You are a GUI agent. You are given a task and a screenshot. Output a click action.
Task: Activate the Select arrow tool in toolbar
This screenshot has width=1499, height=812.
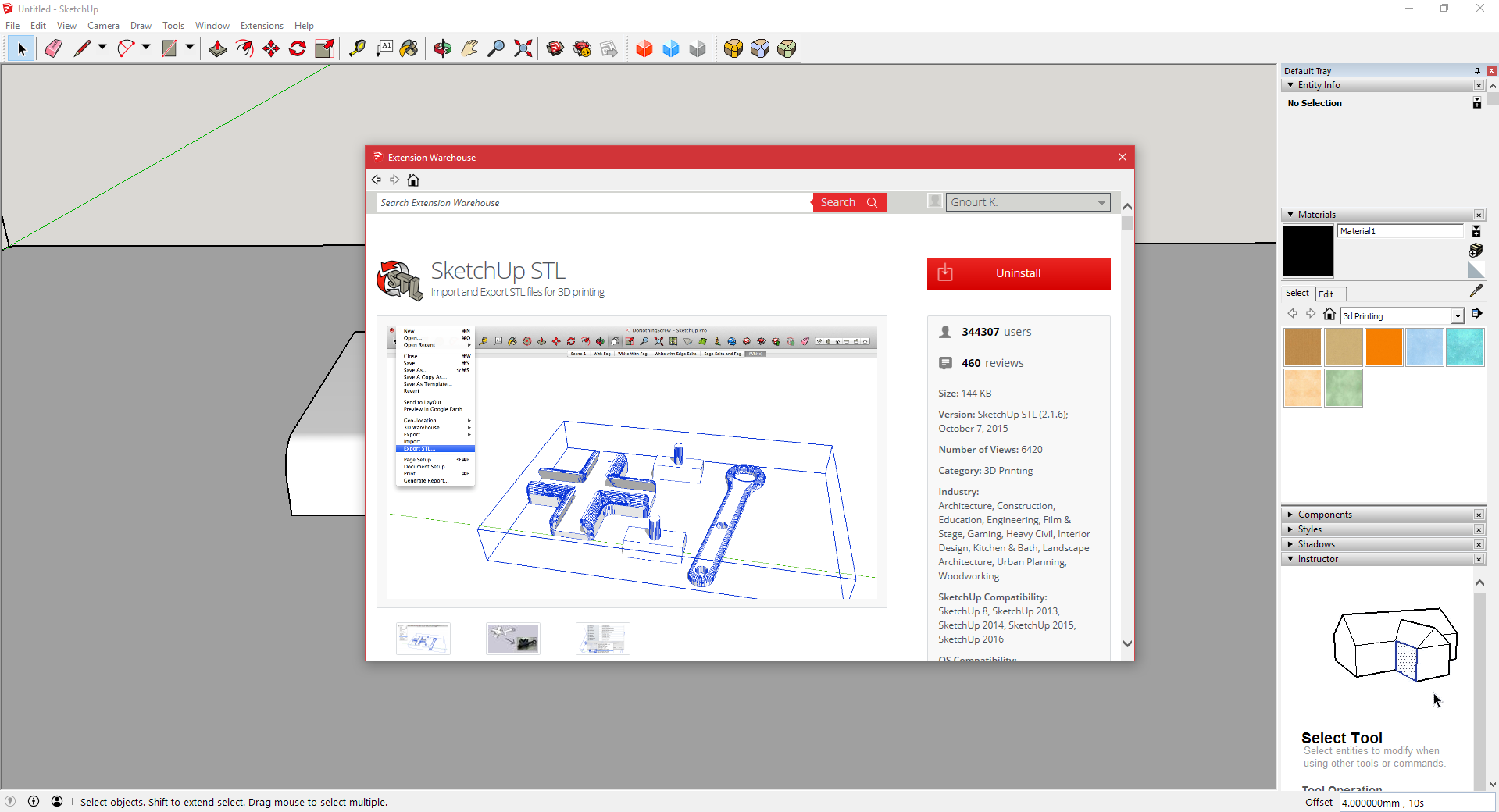pyautogui.click(x=21, y=49)
